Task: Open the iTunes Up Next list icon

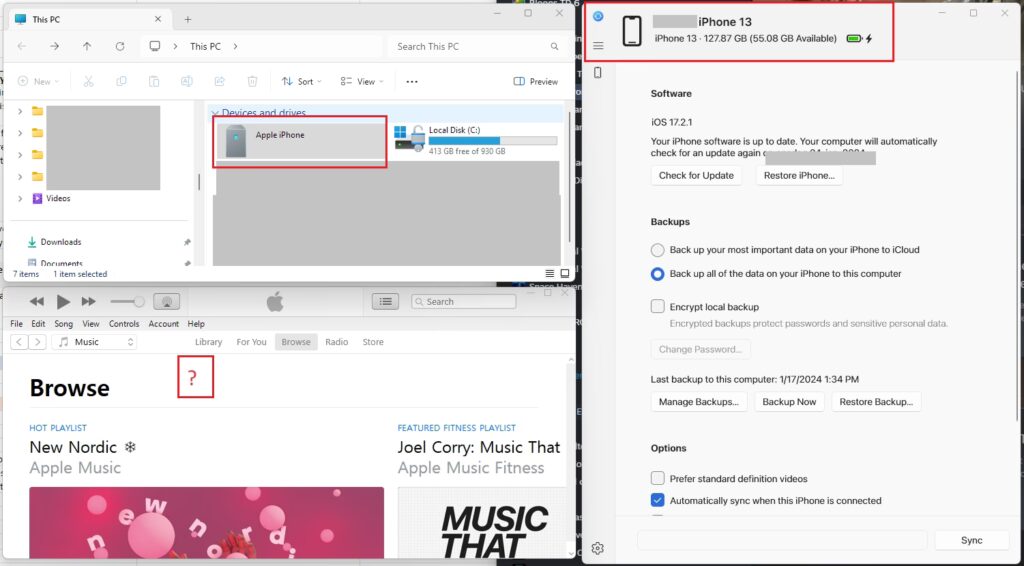Action: point(386,301)
